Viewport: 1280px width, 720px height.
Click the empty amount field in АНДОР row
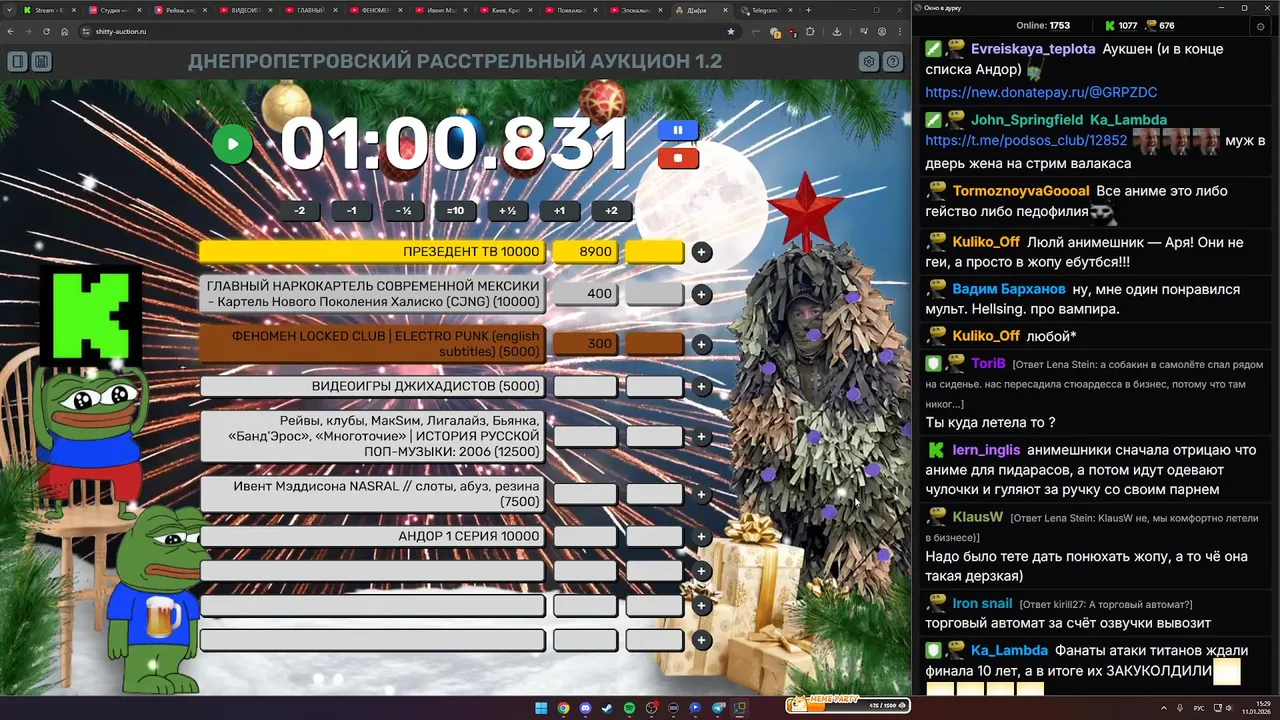(585, 536)
